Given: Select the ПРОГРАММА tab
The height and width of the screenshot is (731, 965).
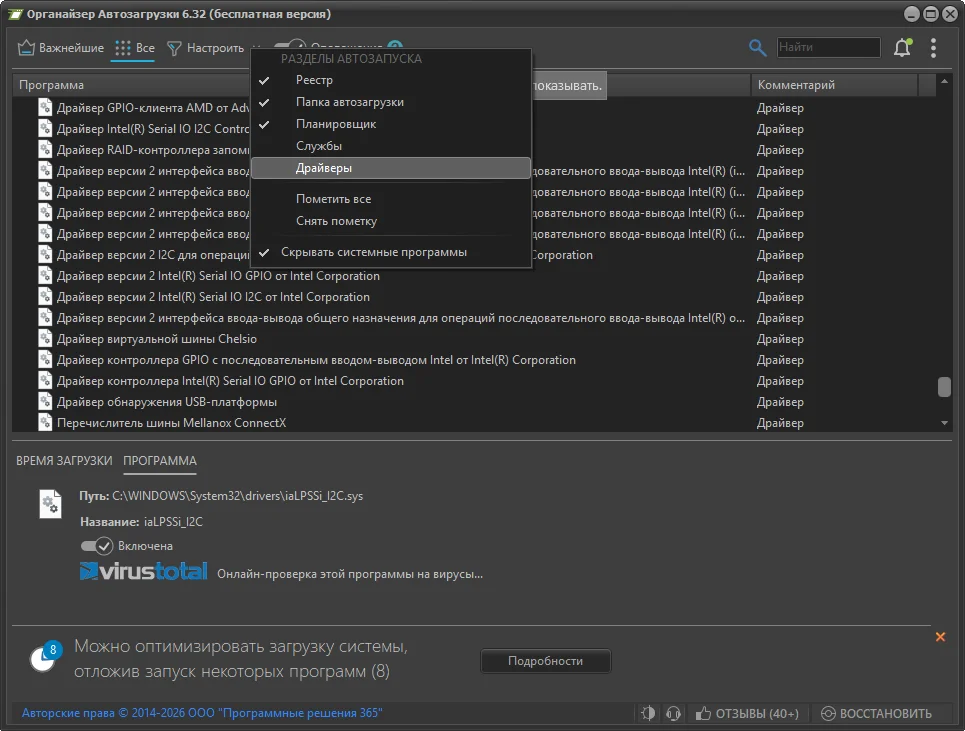Looking at the screenshot, I should [160, 461].
